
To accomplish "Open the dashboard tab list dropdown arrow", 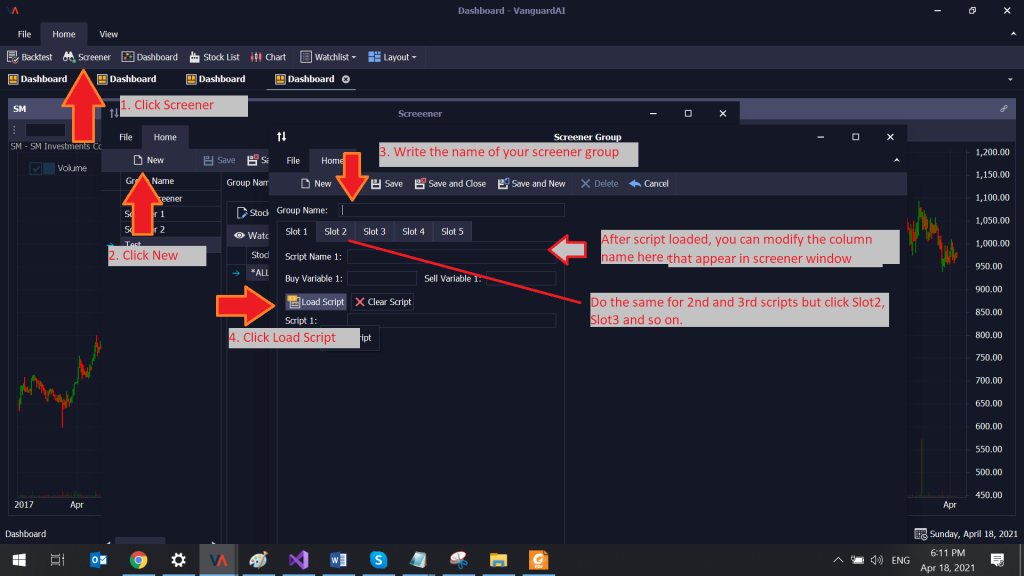I will click(x=1010, y=79).
